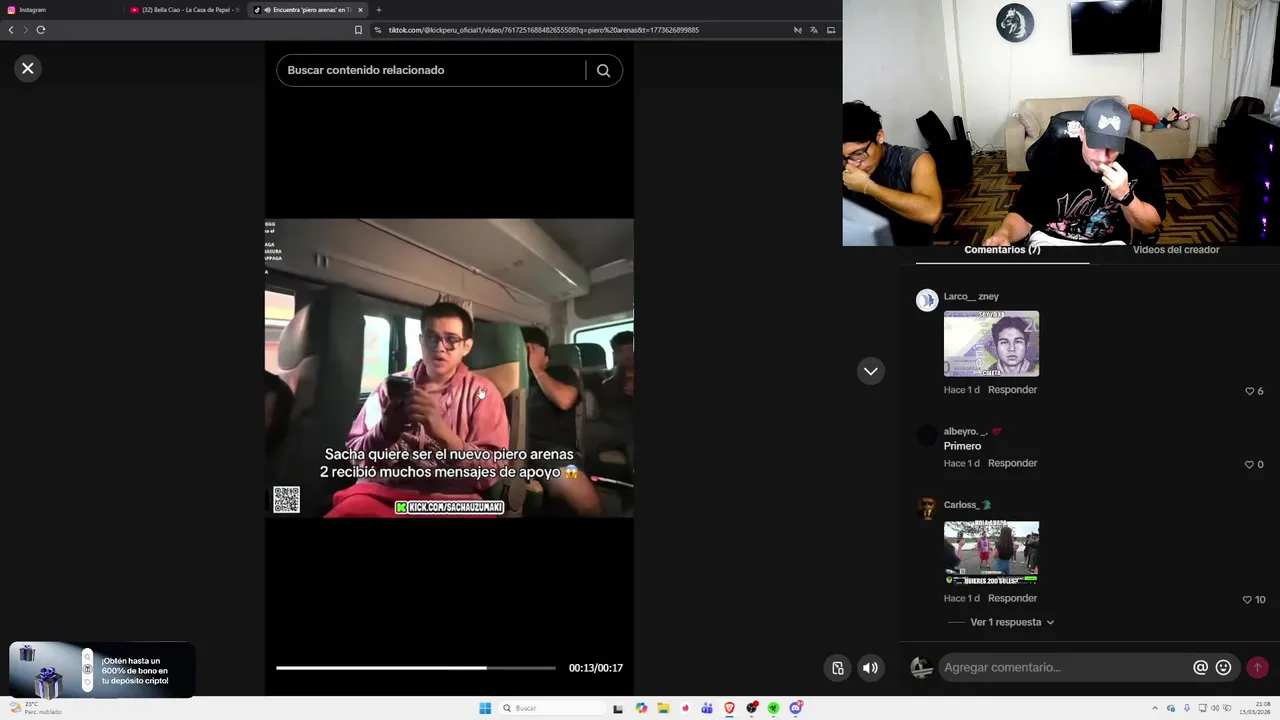Go to next video with down chevron
Image resolution: width=1280 pixels, height=720 pixels.
871,371
